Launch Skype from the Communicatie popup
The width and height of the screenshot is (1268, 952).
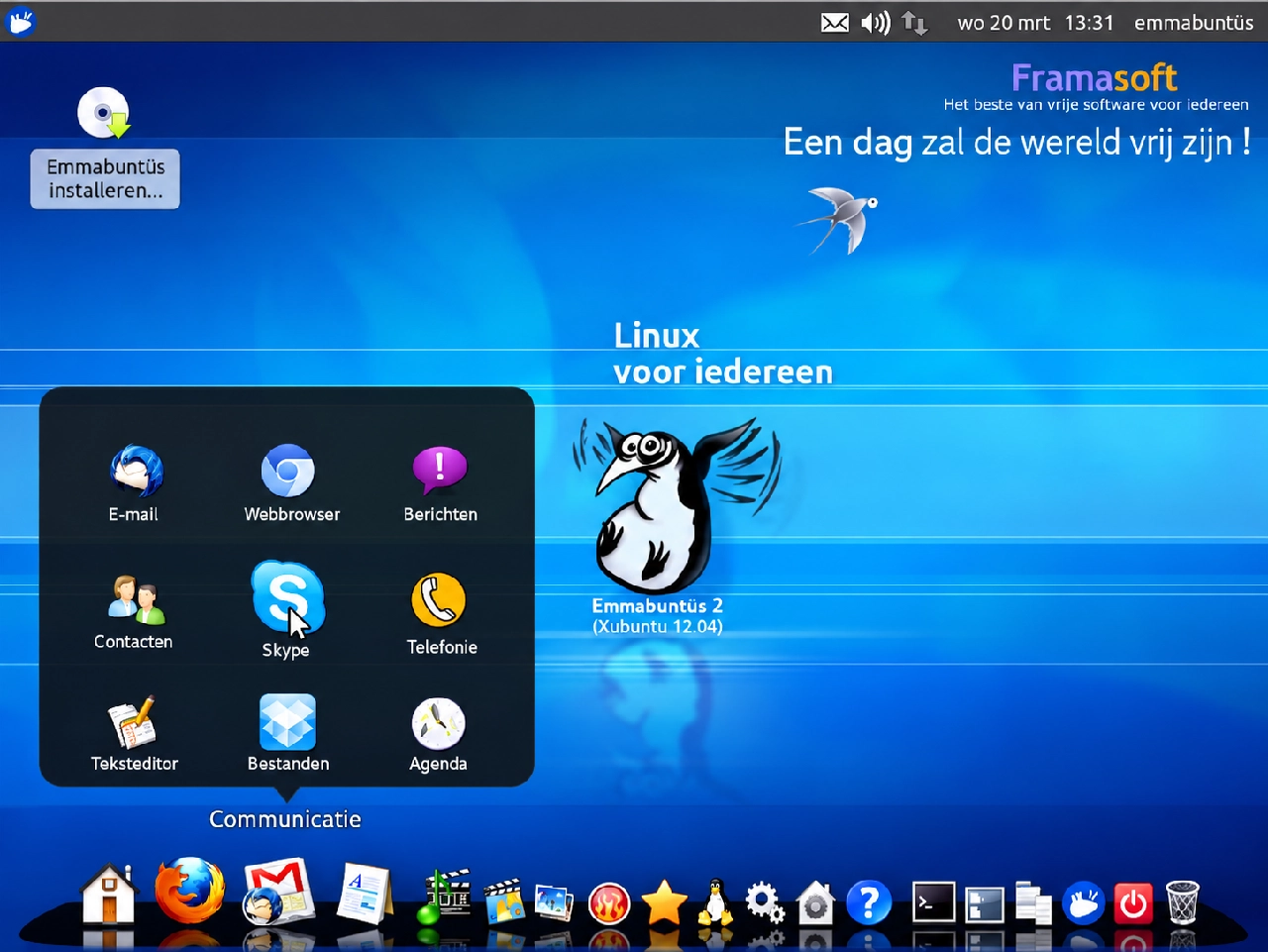[x=287, y=597]
